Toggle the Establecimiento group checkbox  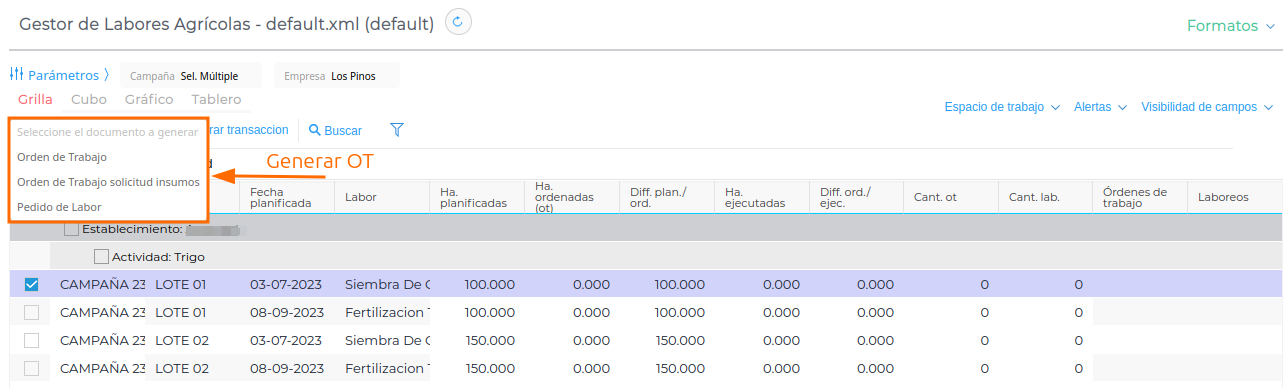click(x=71, y=229)
